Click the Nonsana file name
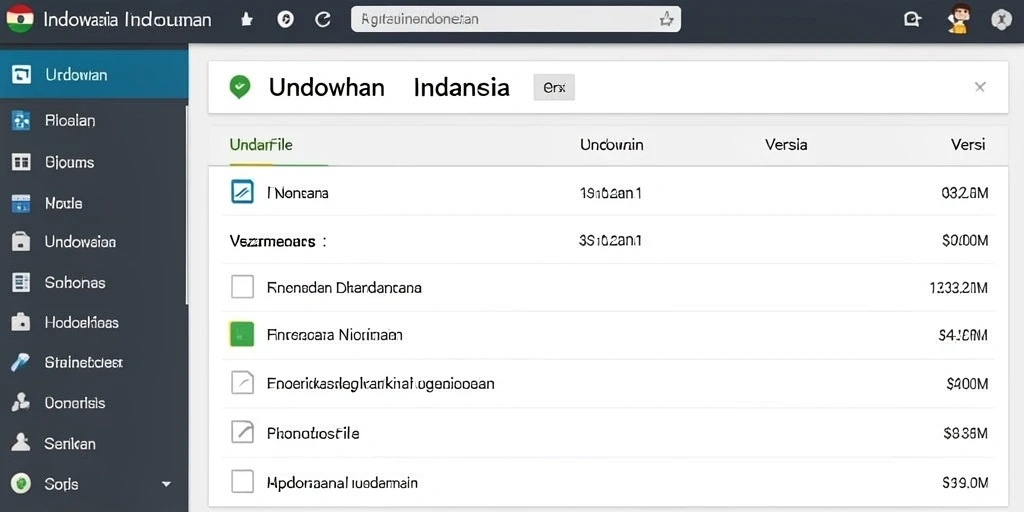 point(298,193)
